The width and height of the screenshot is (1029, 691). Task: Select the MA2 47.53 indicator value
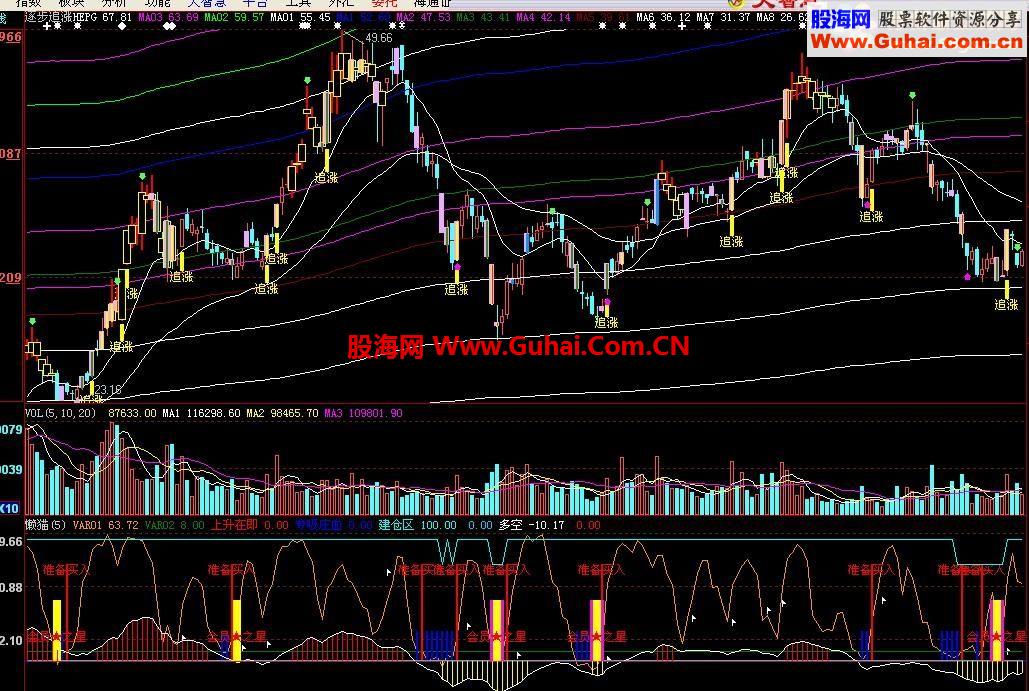pyautogui.click(x=423, y=17)
